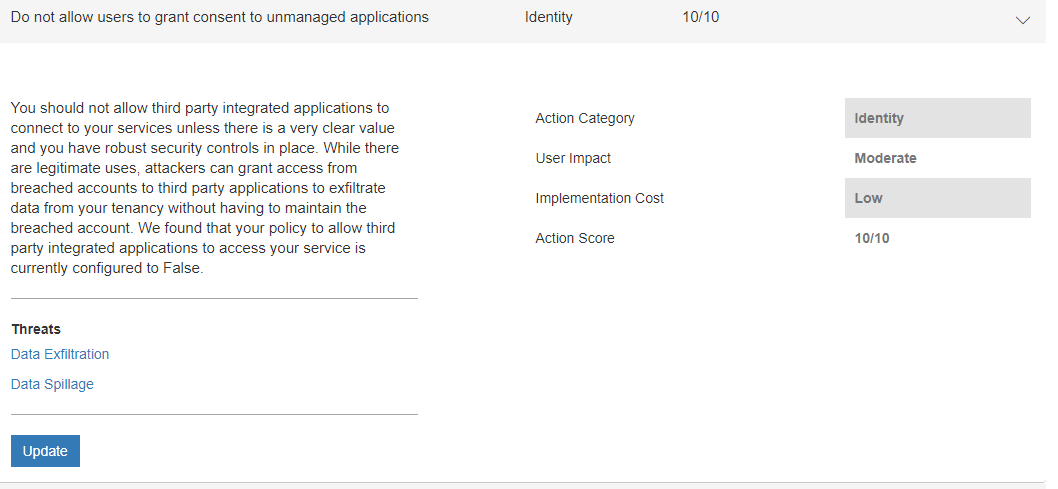
Task: Click the 10/10 Action Score value
Action: click(x=871, y=238)
